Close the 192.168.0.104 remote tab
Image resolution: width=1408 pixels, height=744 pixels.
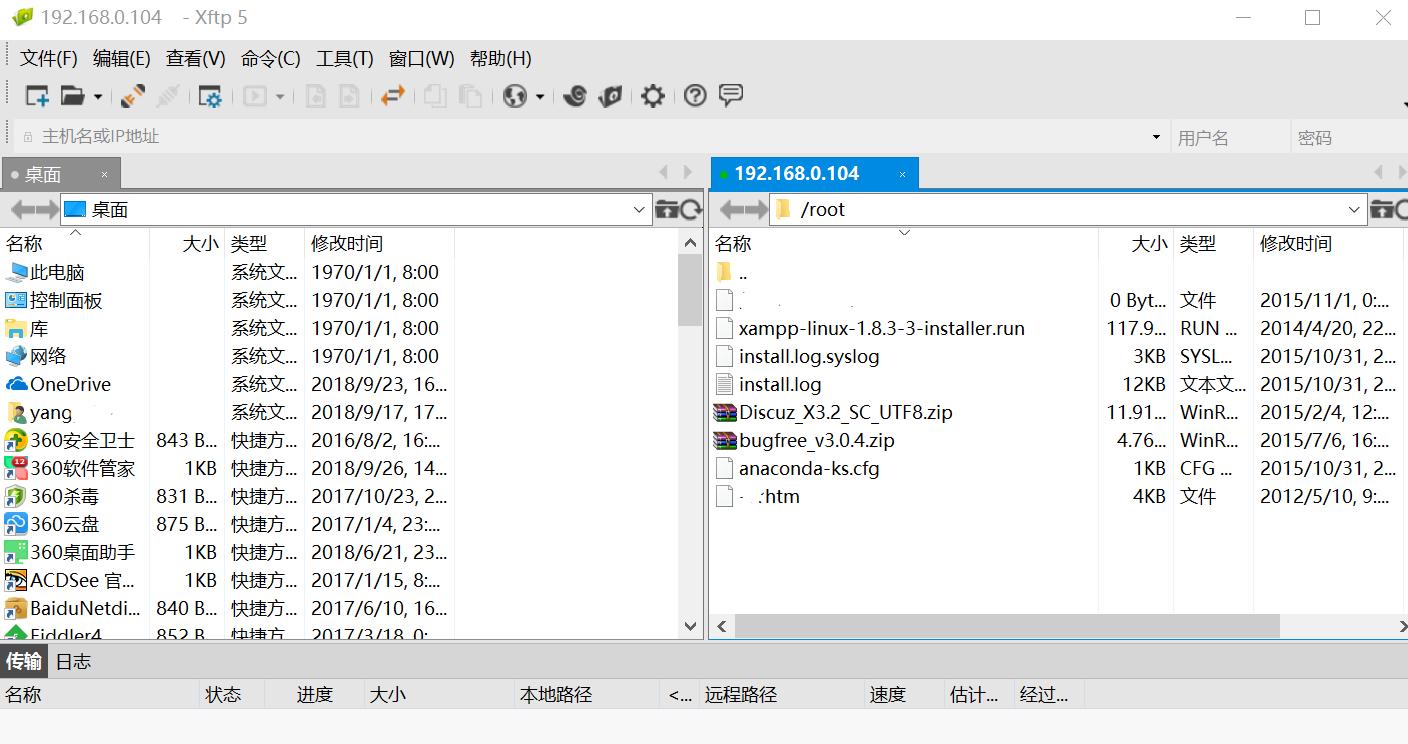pos(902,174)
